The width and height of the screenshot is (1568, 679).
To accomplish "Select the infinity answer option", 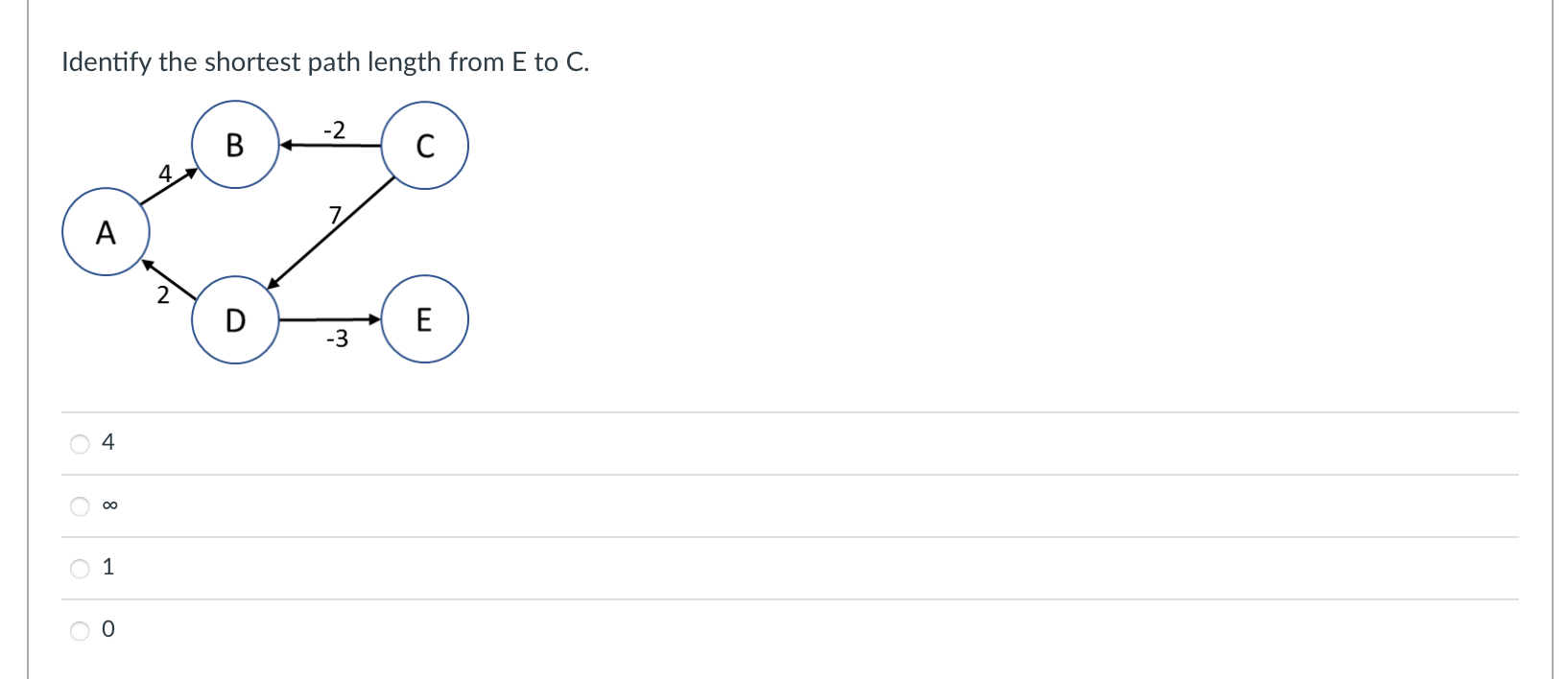I will [80, 505].
